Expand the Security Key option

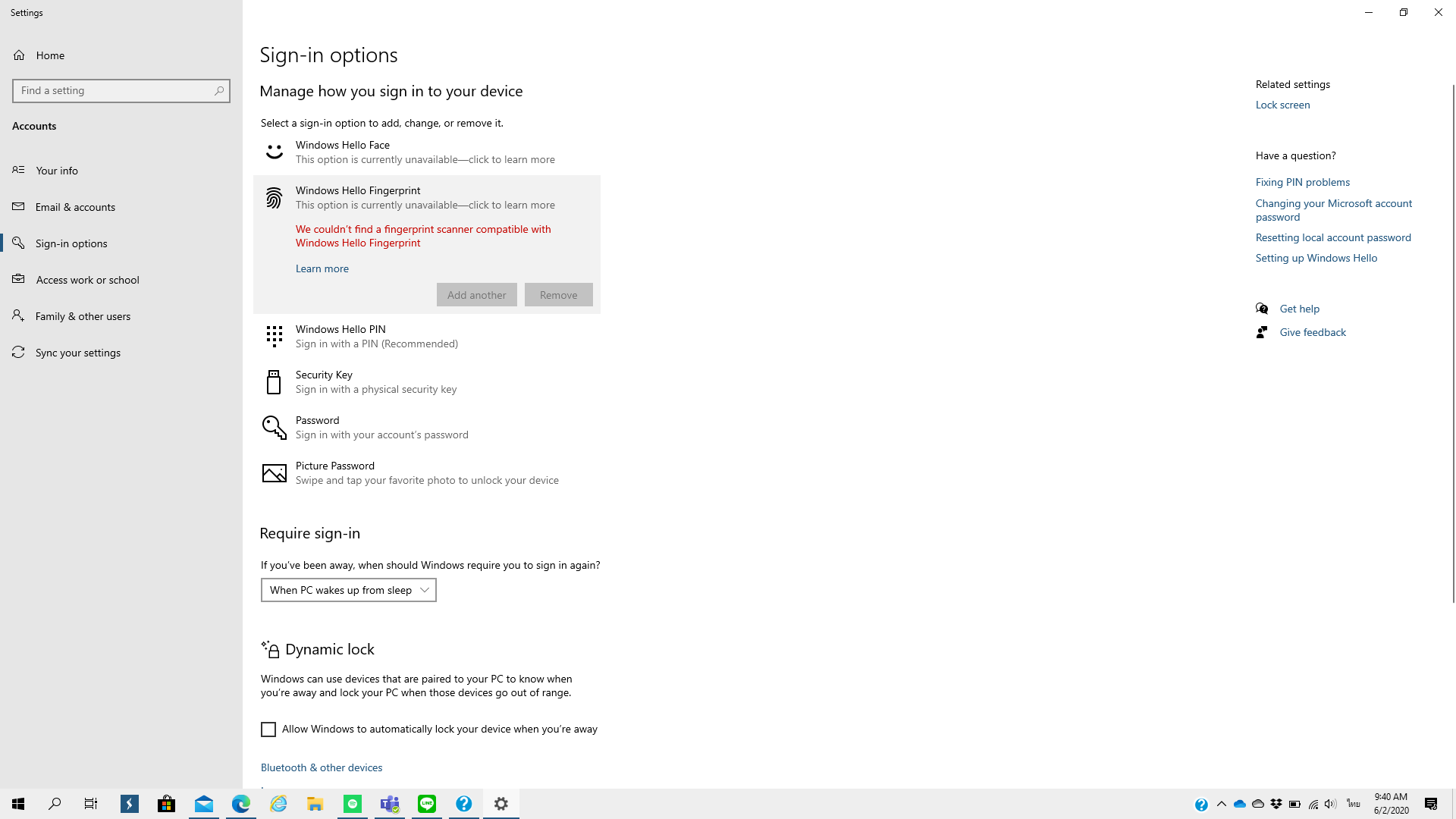point(427,382)
